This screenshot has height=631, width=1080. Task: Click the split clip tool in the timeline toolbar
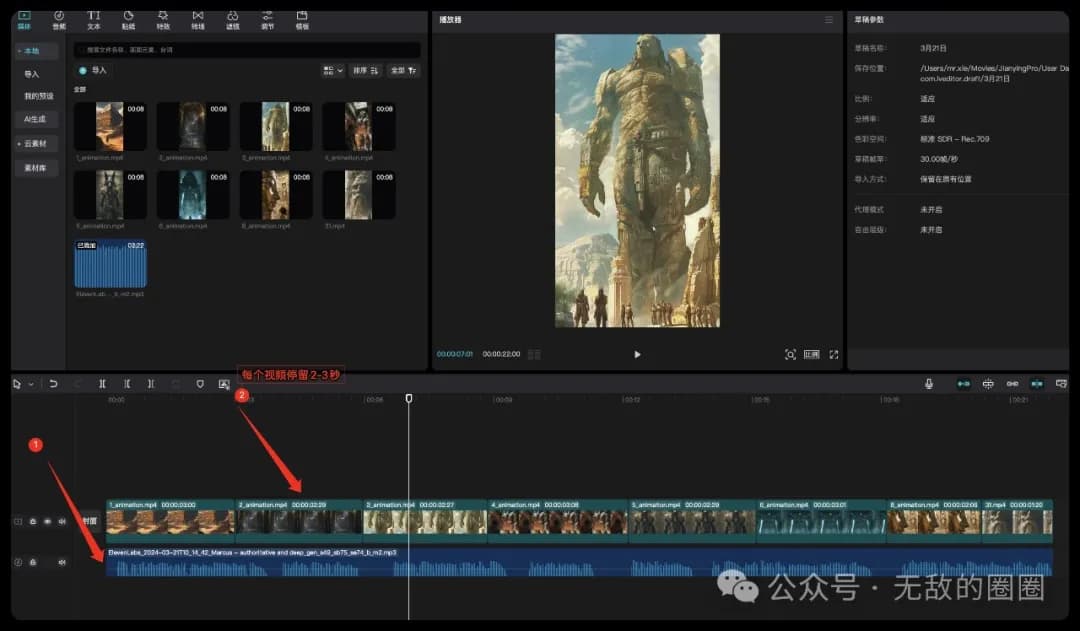point(103,384)
